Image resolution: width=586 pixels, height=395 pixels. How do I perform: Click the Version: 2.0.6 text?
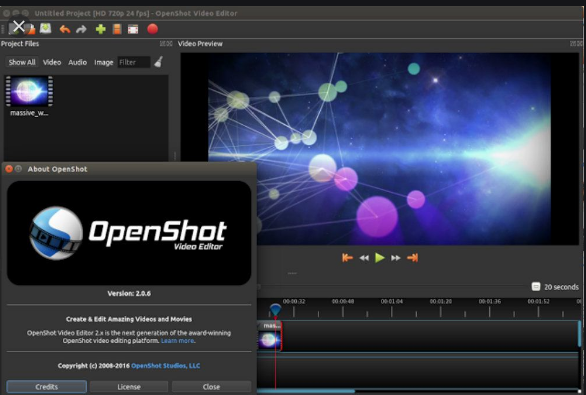(x=129, y=293)
